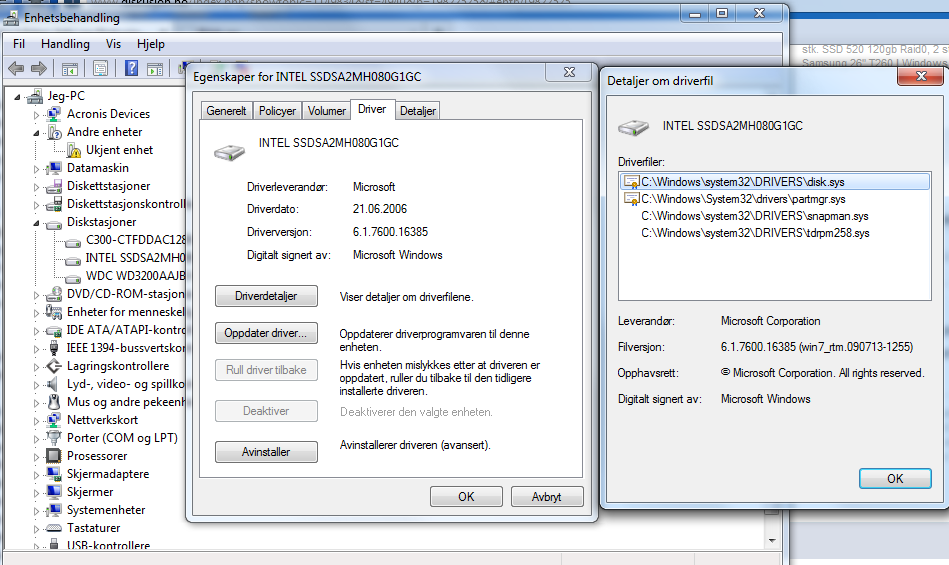Collapse the Diskstasjoner node
The image size is (949, 565).
(x=36, y=223)
